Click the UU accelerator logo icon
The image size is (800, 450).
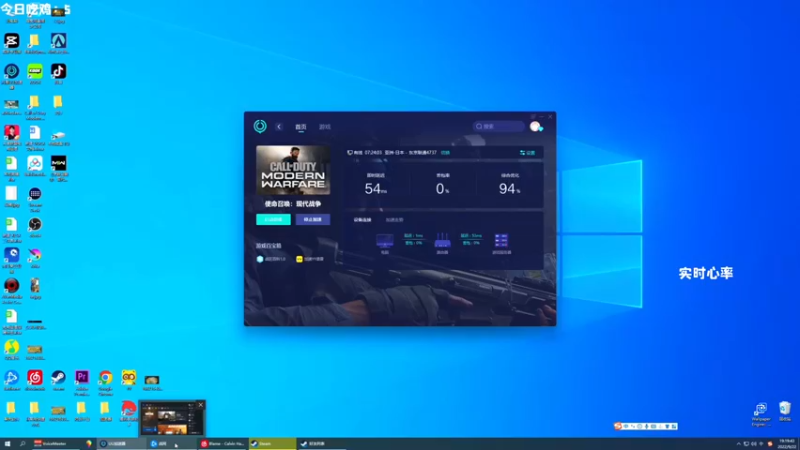coord(260,126)
